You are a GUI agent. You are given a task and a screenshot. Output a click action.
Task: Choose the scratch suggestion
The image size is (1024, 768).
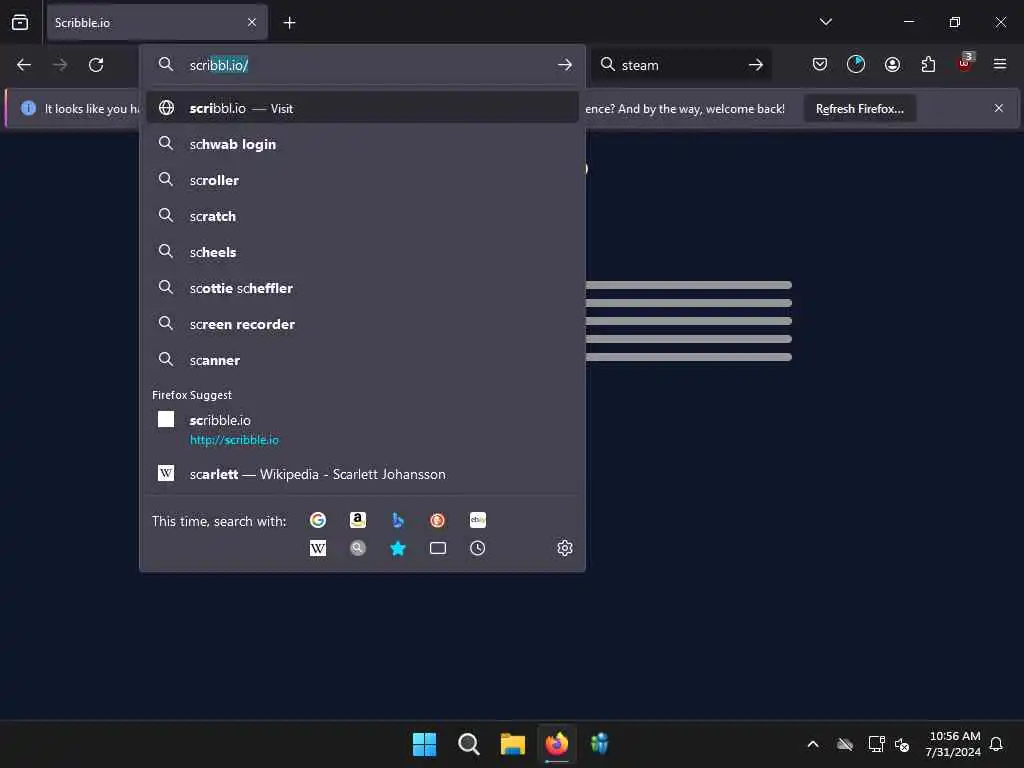click(362, 216)
